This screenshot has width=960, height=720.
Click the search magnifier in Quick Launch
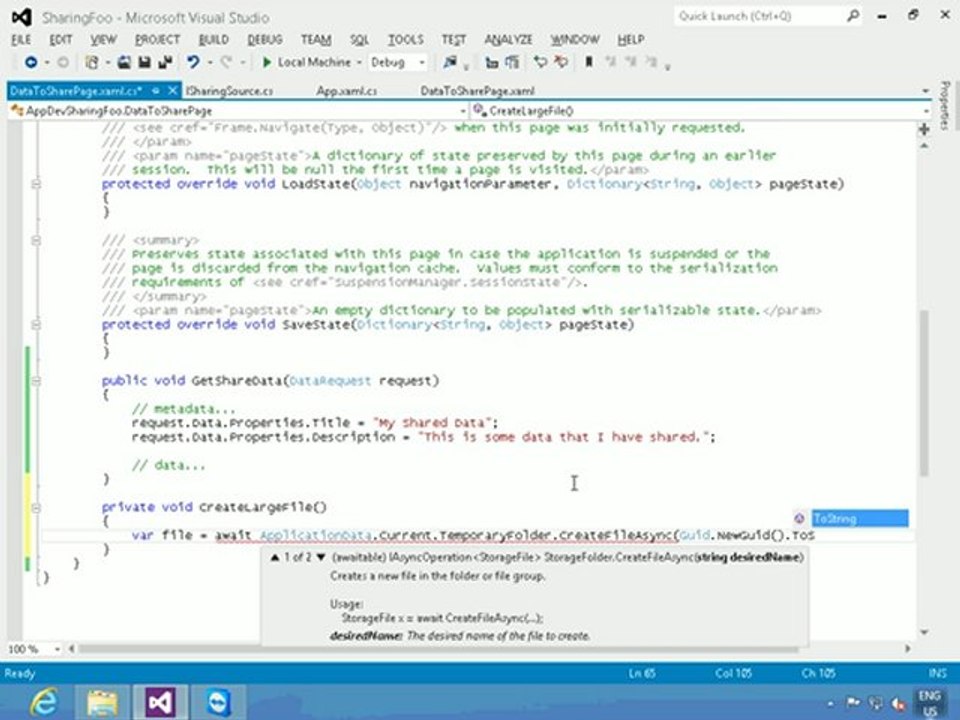click(852, 16)
